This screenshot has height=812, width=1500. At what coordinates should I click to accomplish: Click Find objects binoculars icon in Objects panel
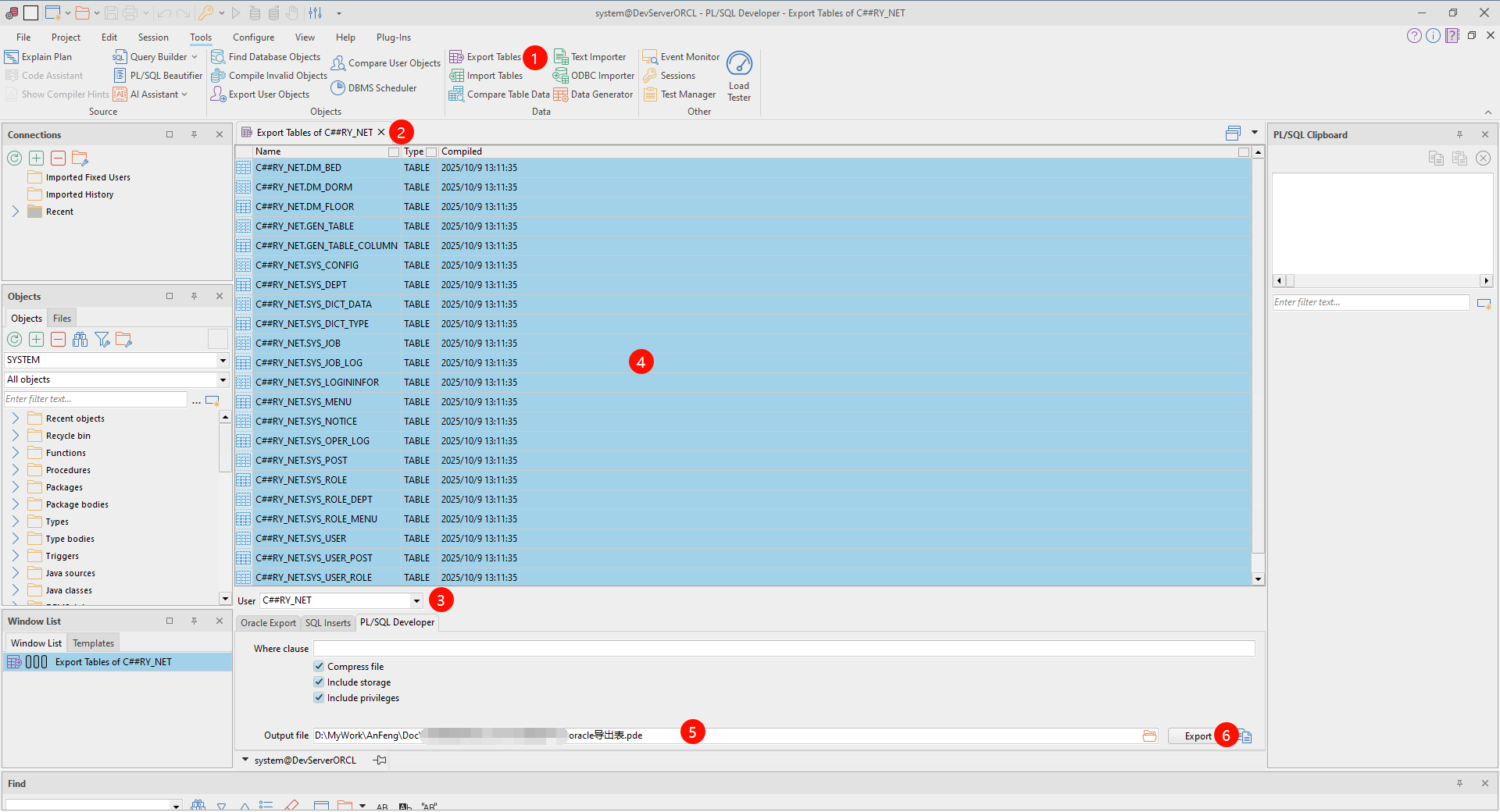80,340
